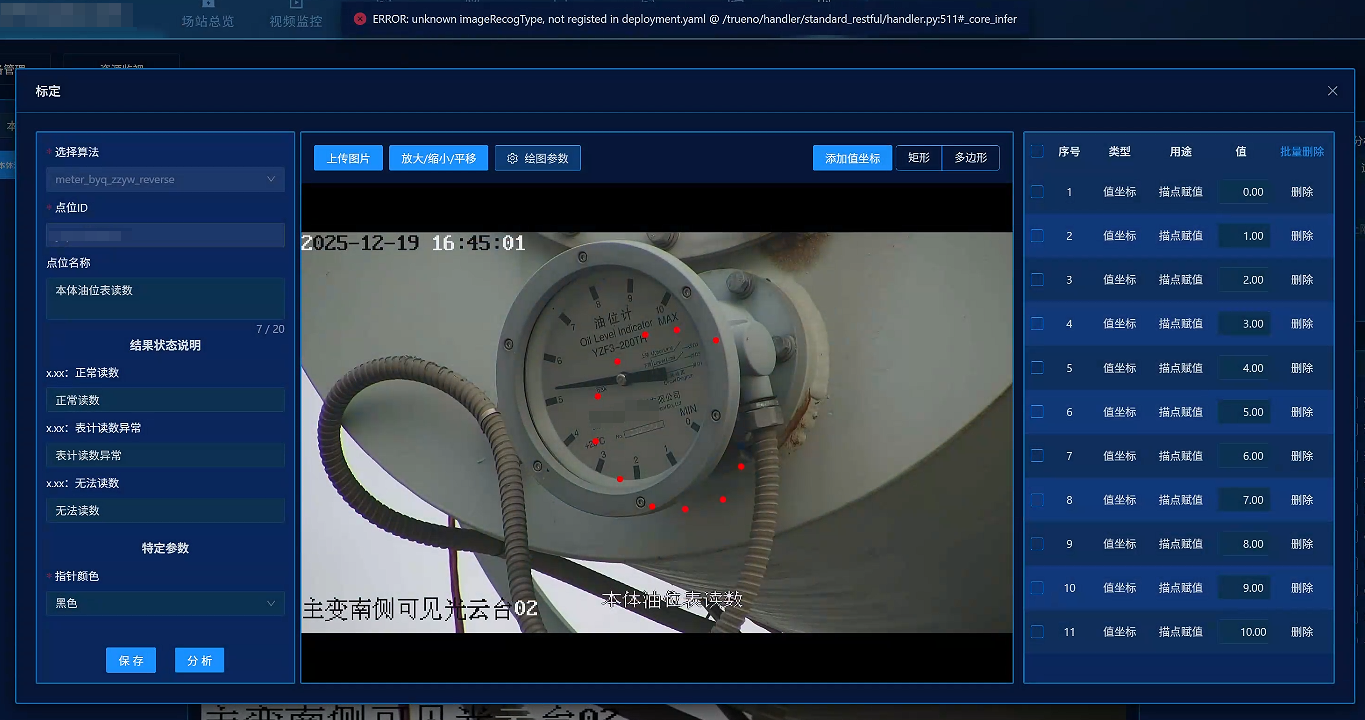Check the checkbox for row 1
Image resolution: width=1365 pixels, height=720 pixels.
[x=1037, y=192]
